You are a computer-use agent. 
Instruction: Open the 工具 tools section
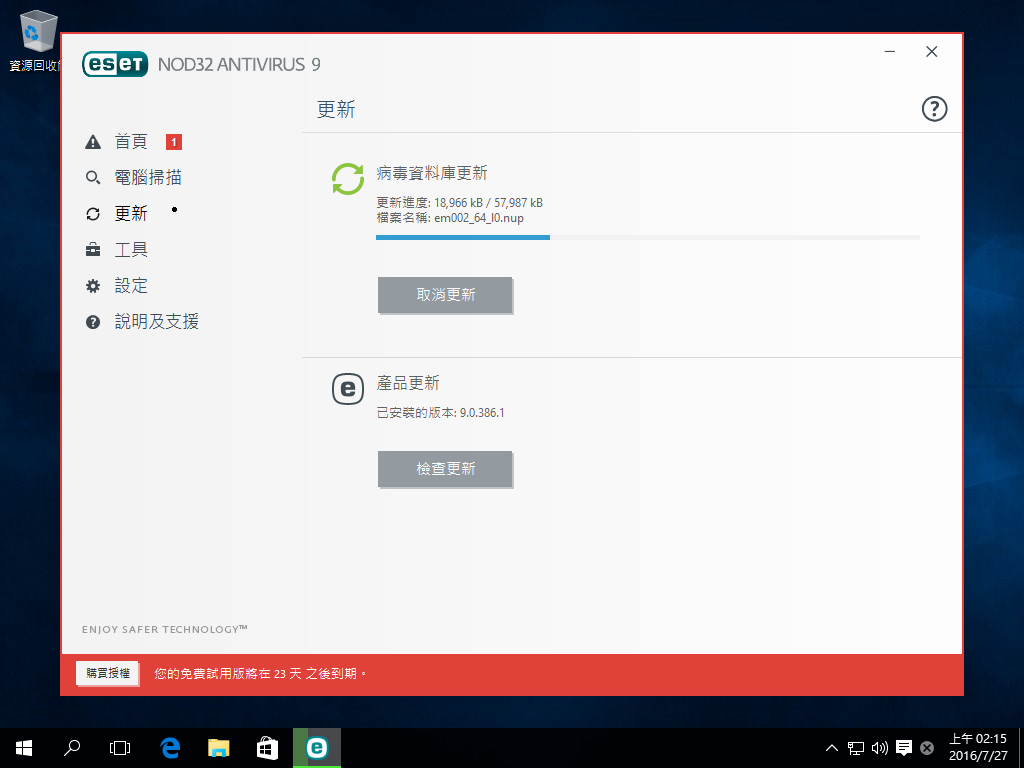[131, 249]
